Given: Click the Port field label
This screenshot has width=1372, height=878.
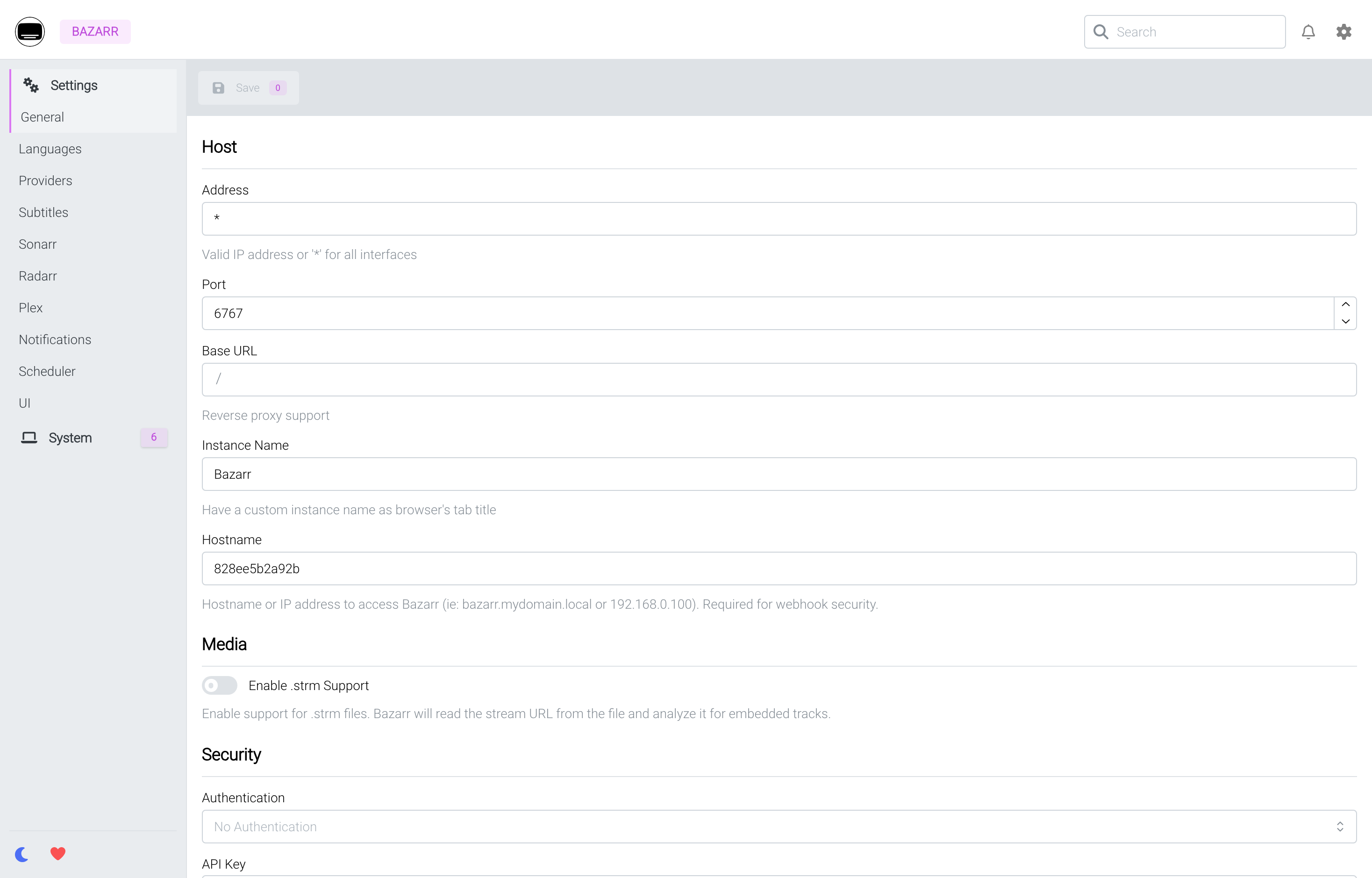Looking at the screenshot, I should [214, 285].
